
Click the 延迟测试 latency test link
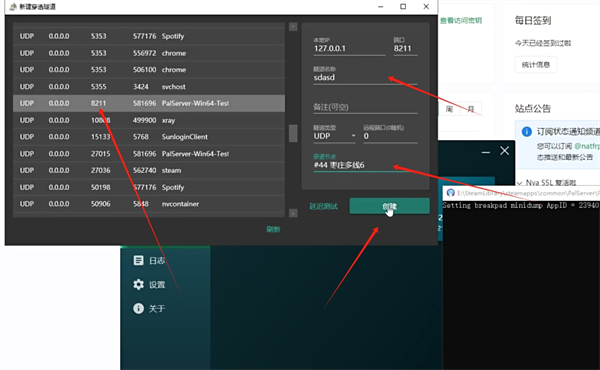(x=324, y=207)
